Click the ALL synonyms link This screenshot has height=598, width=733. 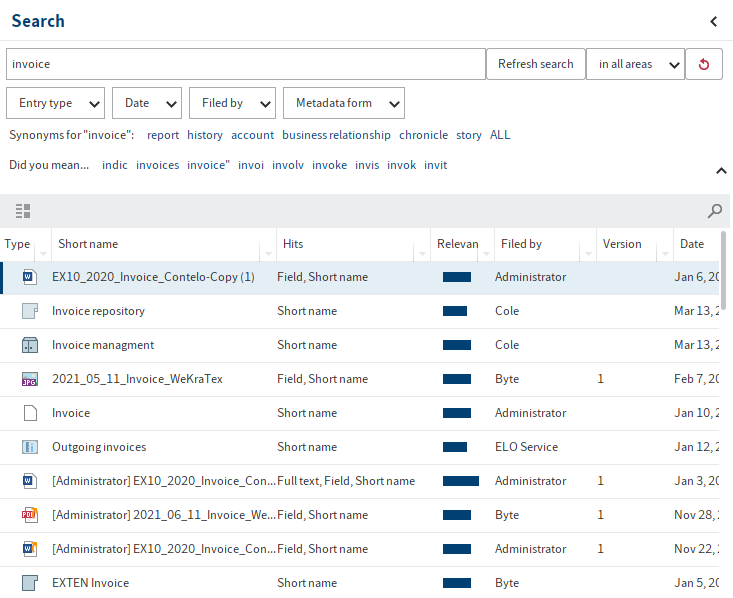click(500, 135)
